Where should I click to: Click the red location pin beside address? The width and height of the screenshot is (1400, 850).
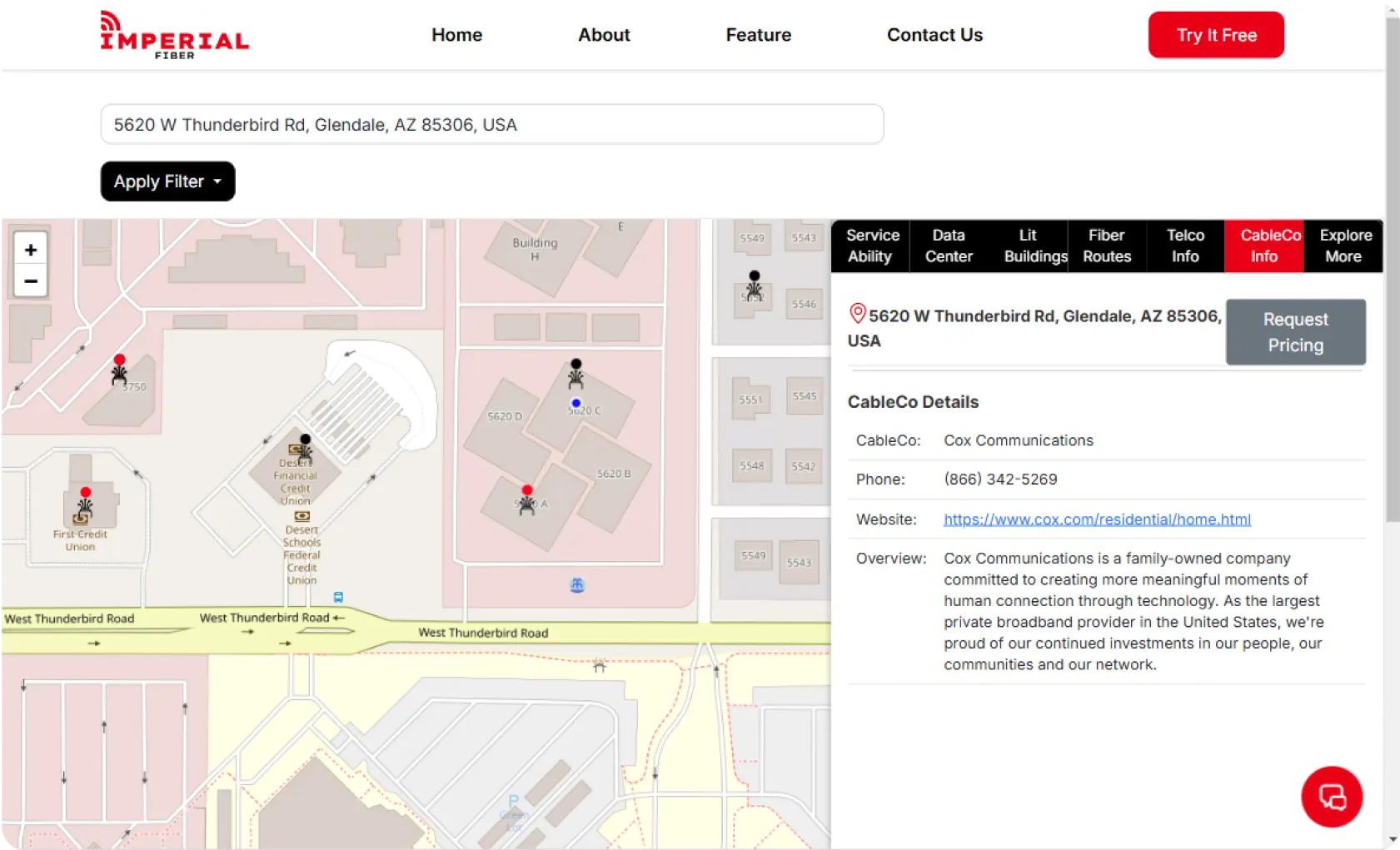pos(857,314)
